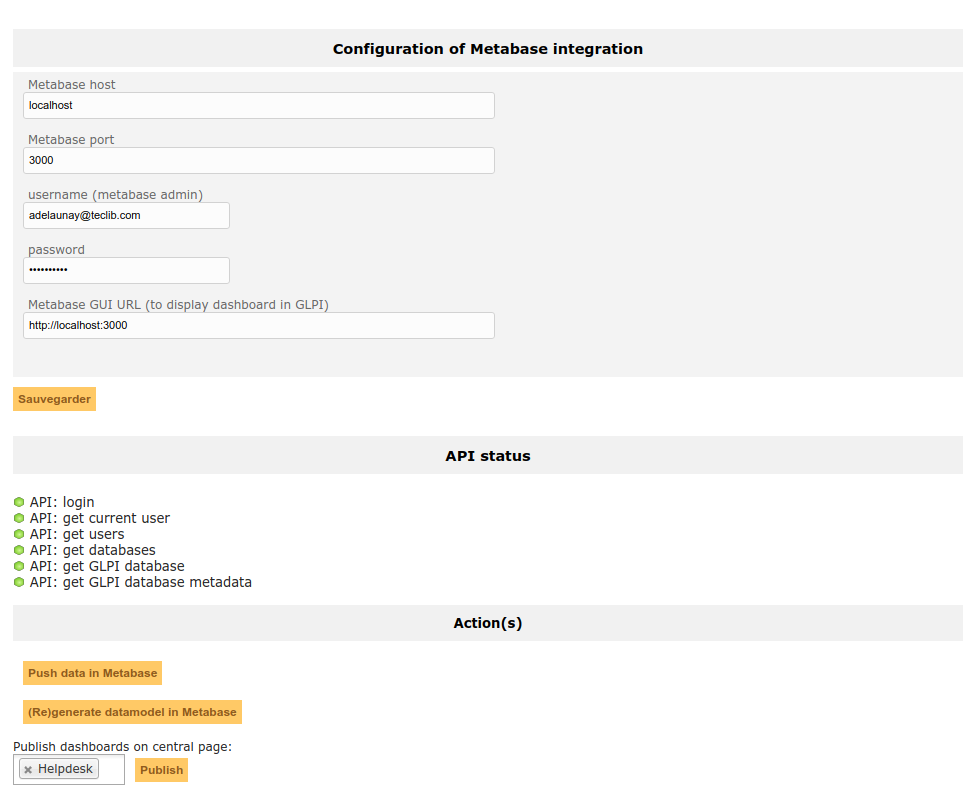Image resolution: width=973 pixels, height=789 pixels.
Task: Click the API status section header
Action: tap(488, 455)
